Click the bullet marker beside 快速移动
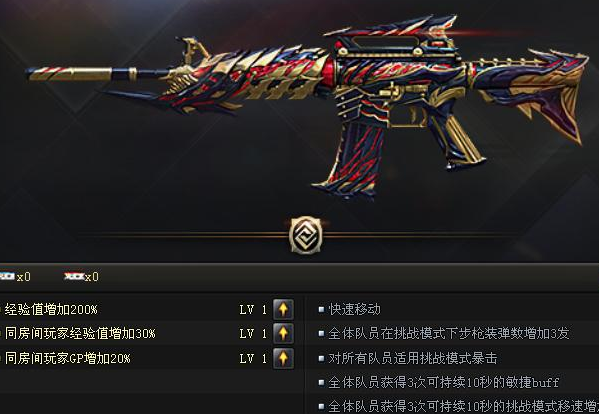Image resolution: width=599 pixels, height=414 pixels. click(x=322, y=309)
